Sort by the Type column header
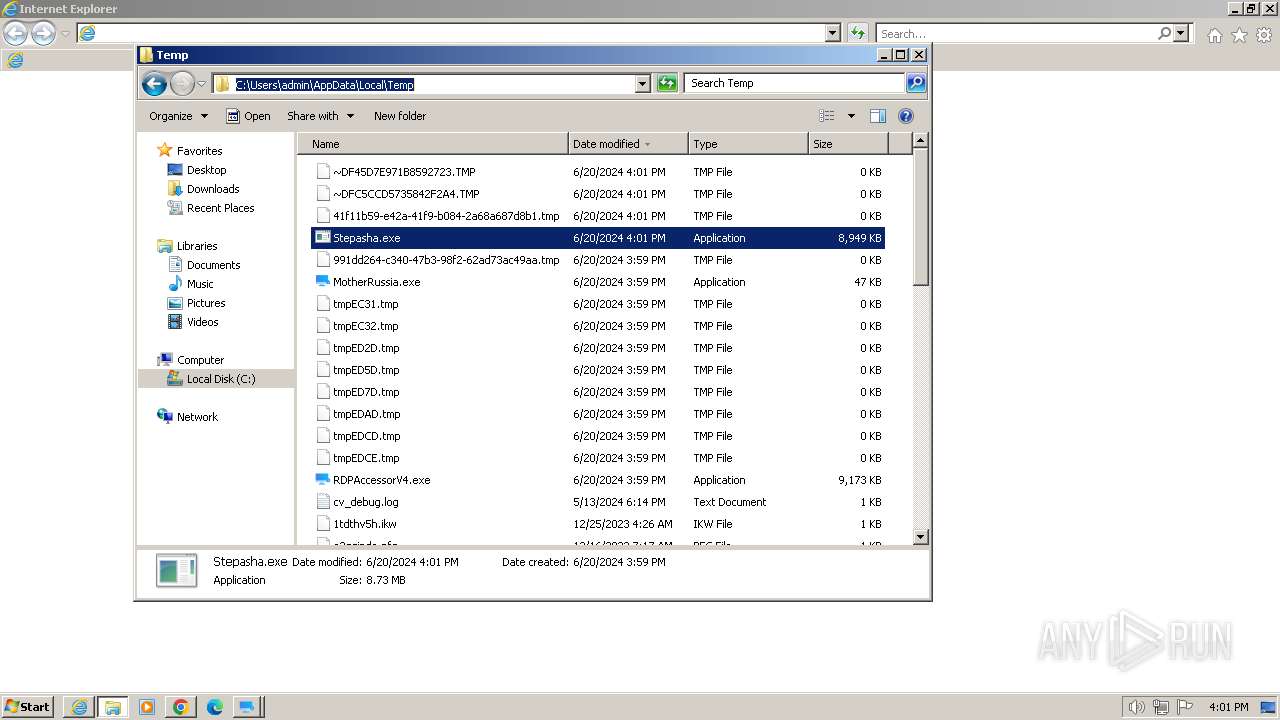 [x=748, y=144]
